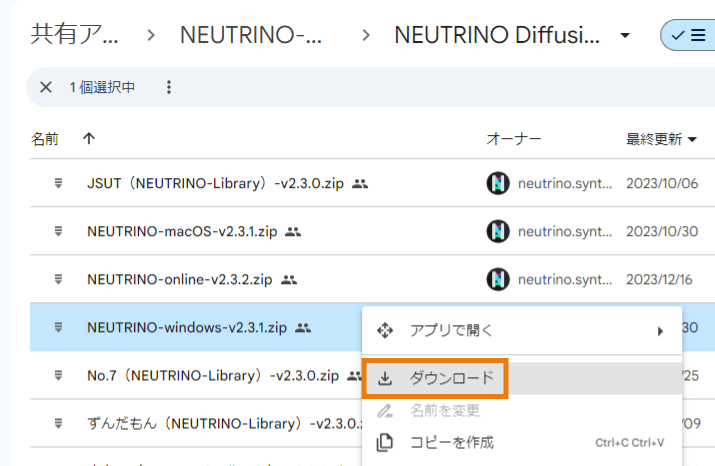Image resolution: width=715 pixels, height=466 pixels.
Task: Select NEUTRINO-macOS-v2.3.1.zip file
Action: (182, 232)
